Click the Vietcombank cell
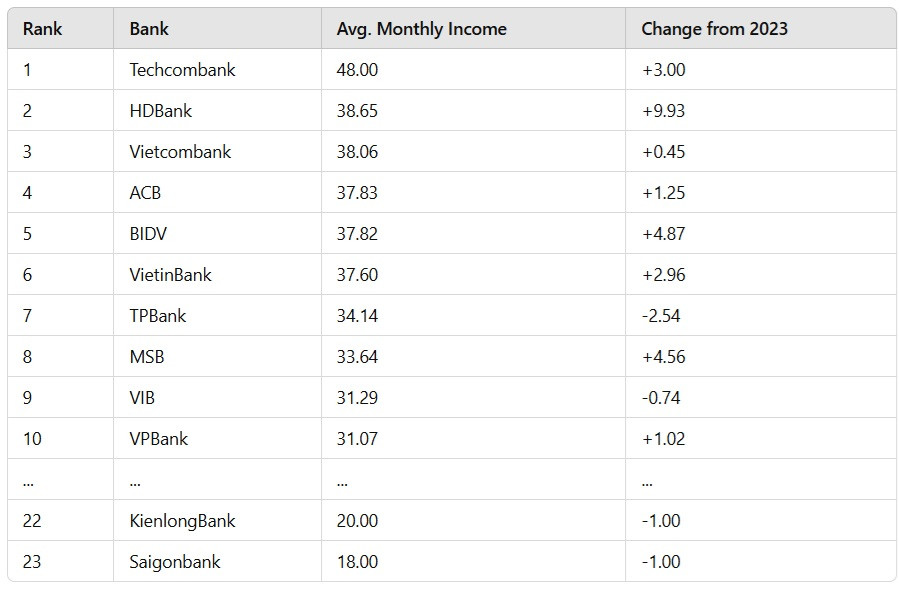899x592 pixels. pos(180,152)
